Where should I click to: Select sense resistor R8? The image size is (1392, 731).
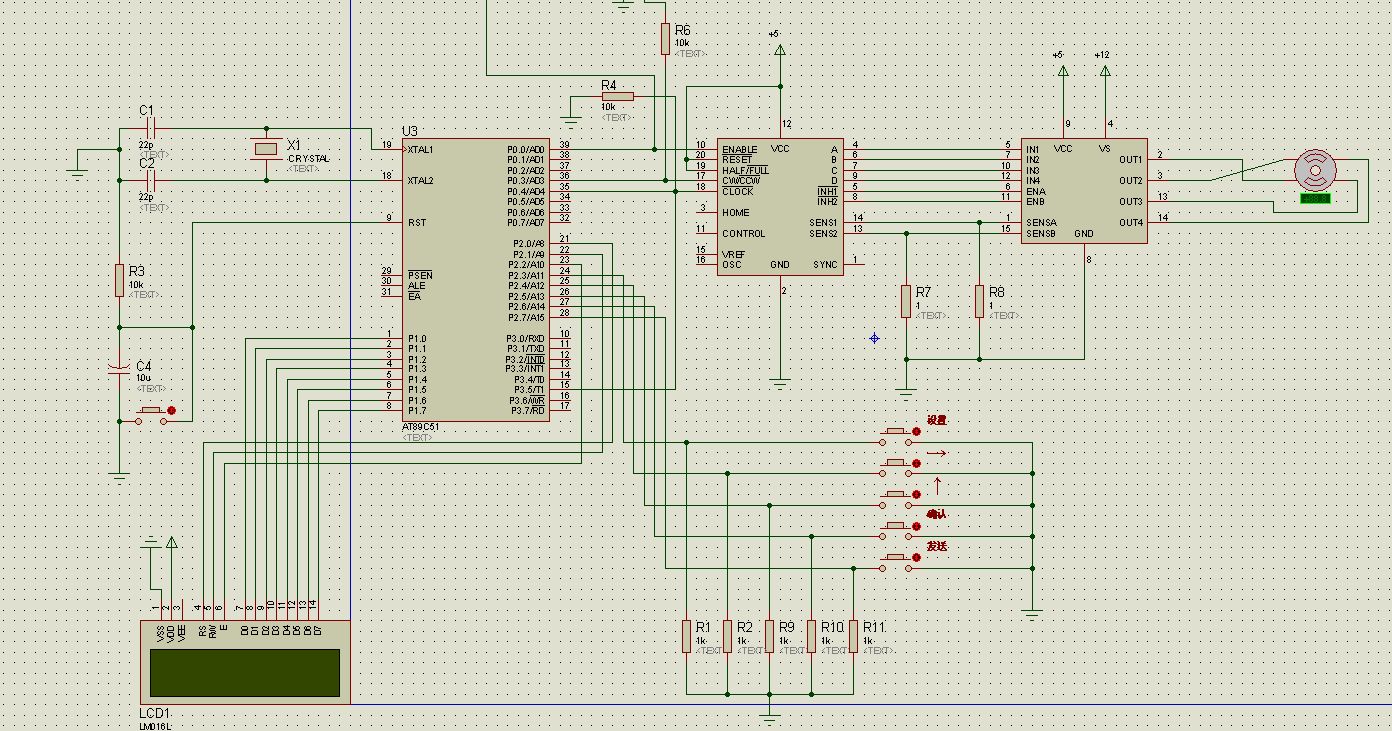pyautogui.click(x=979, y=301)
